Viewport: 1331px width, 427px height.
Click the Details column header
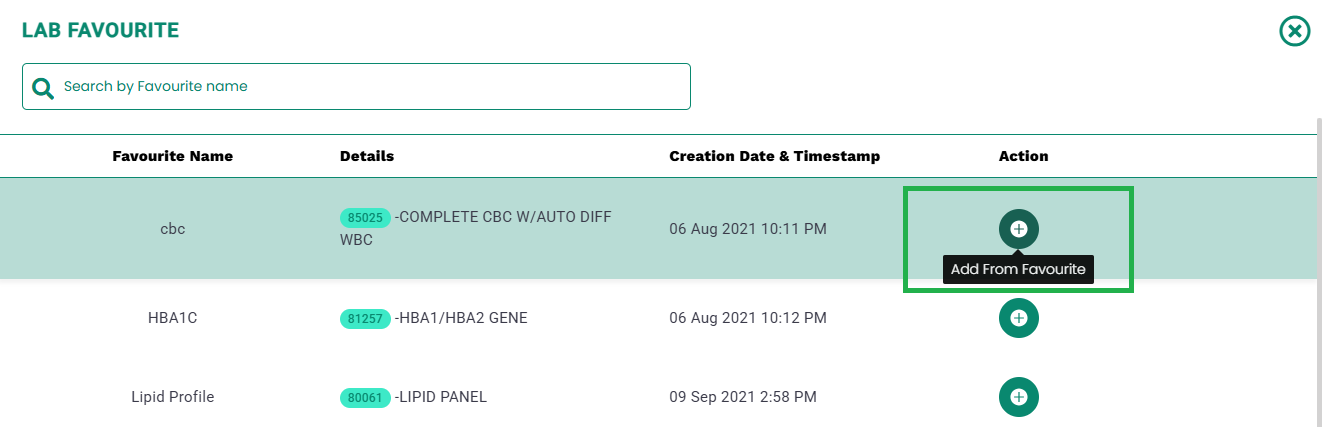click(367, 156)
